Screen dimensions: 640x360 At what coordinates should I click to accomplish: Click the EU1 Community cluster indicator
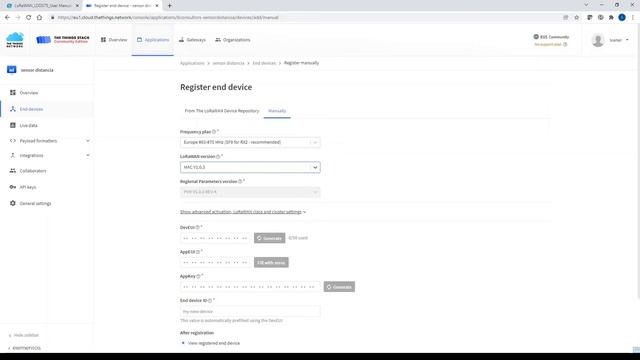pos(551,37)
